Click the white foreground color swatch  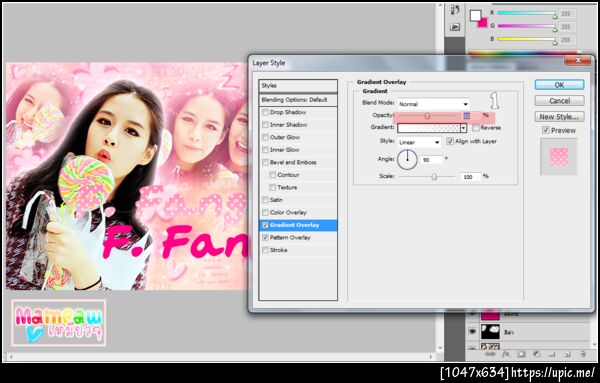tap(475, 15)
